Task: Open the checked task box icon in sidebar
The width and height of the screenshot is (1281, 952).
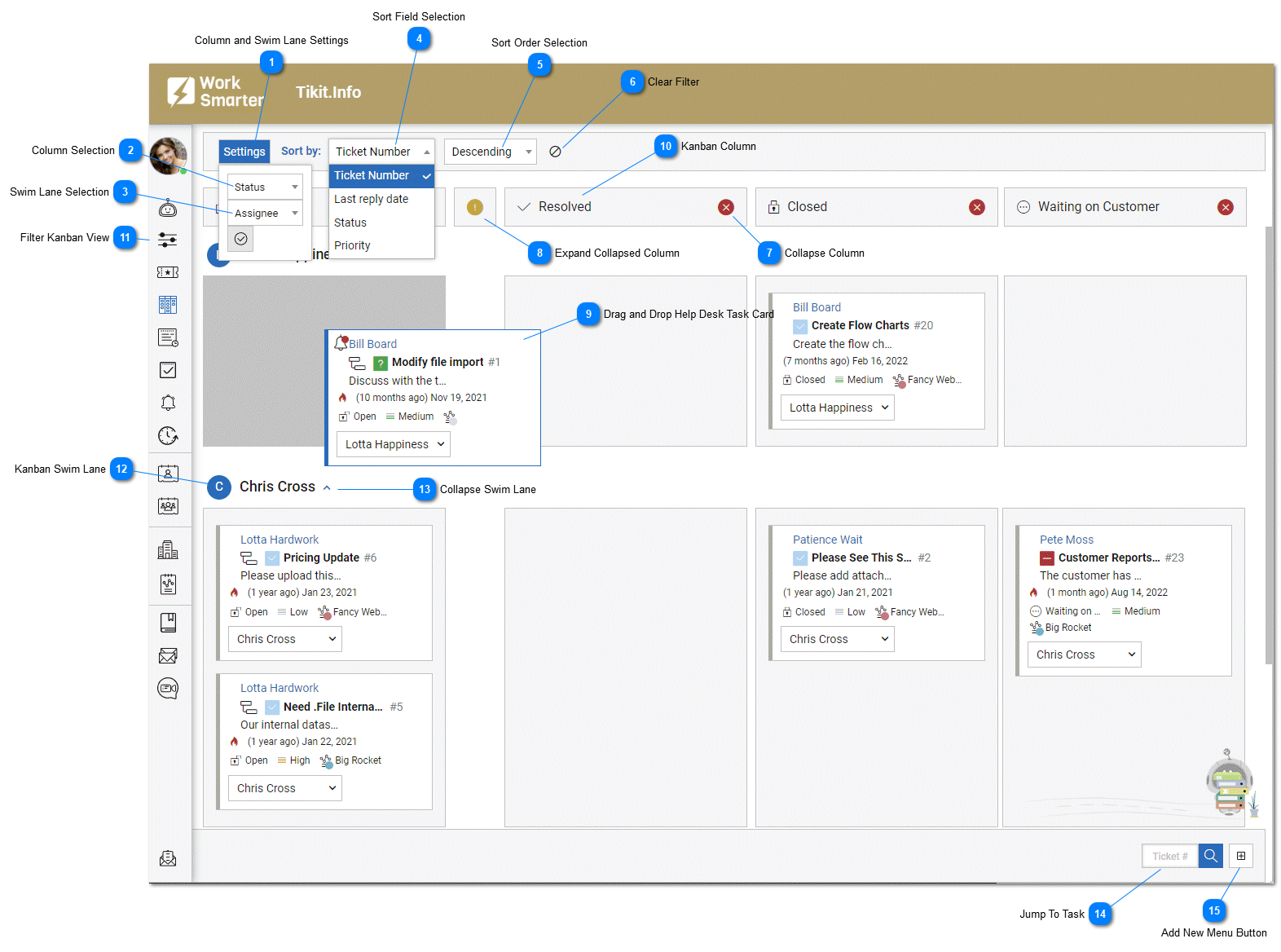Action: [x=168, y=370]
